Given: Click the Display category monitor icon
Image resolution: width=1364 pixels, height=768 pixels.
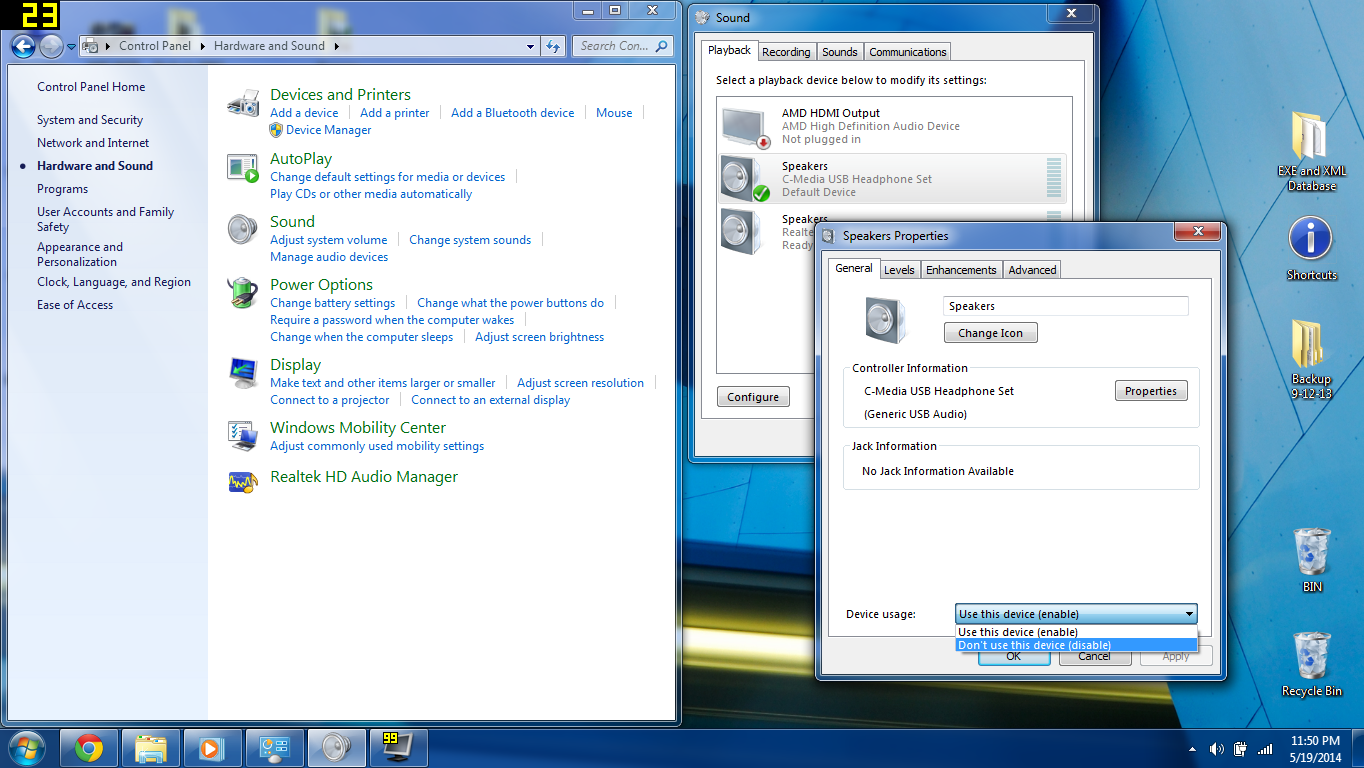Looking at the screenshot, I should click(x=244, y=373).
